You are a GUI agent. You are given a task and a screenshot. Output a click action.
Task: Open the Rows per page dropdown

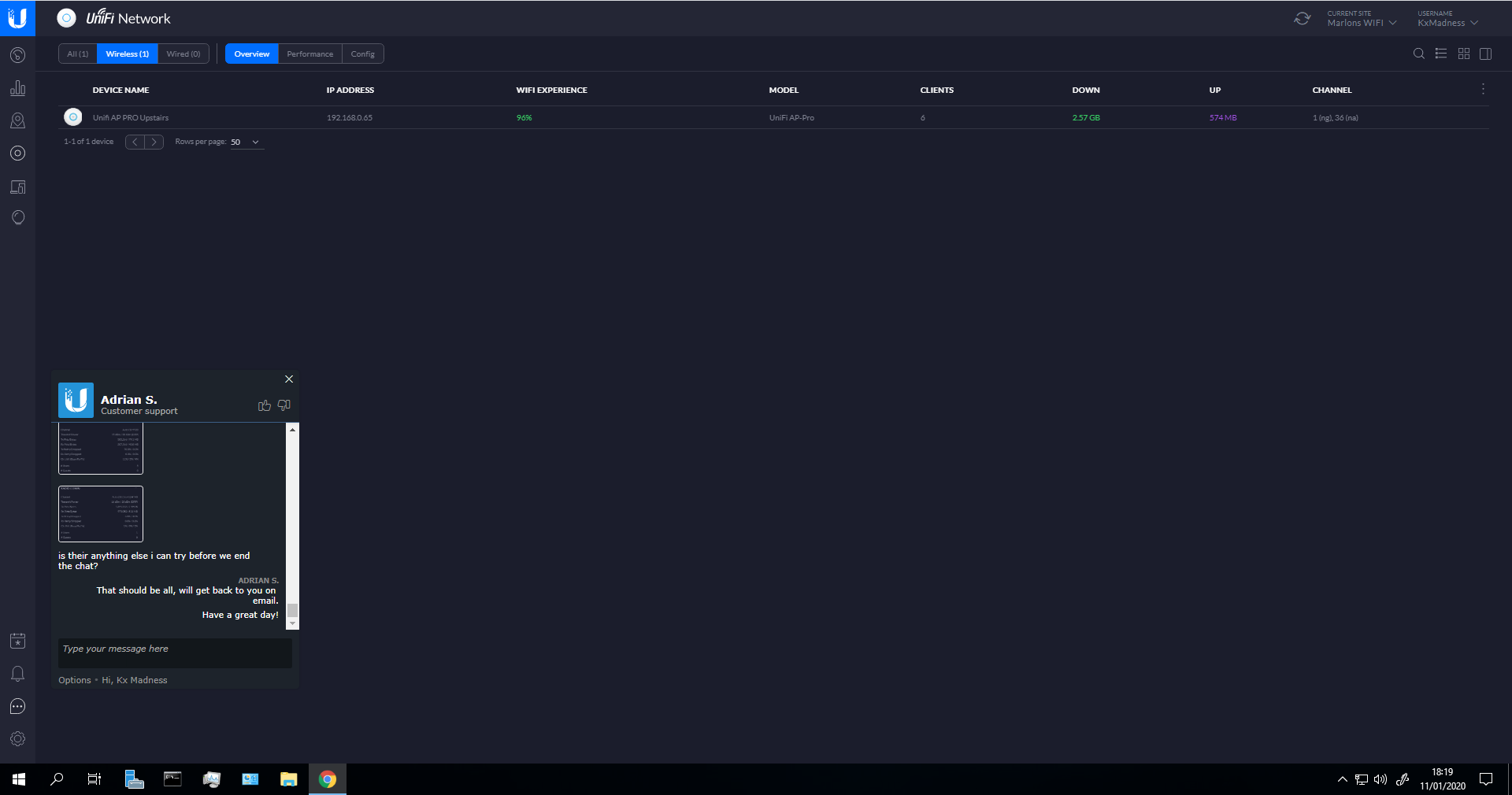click(245, 142)
